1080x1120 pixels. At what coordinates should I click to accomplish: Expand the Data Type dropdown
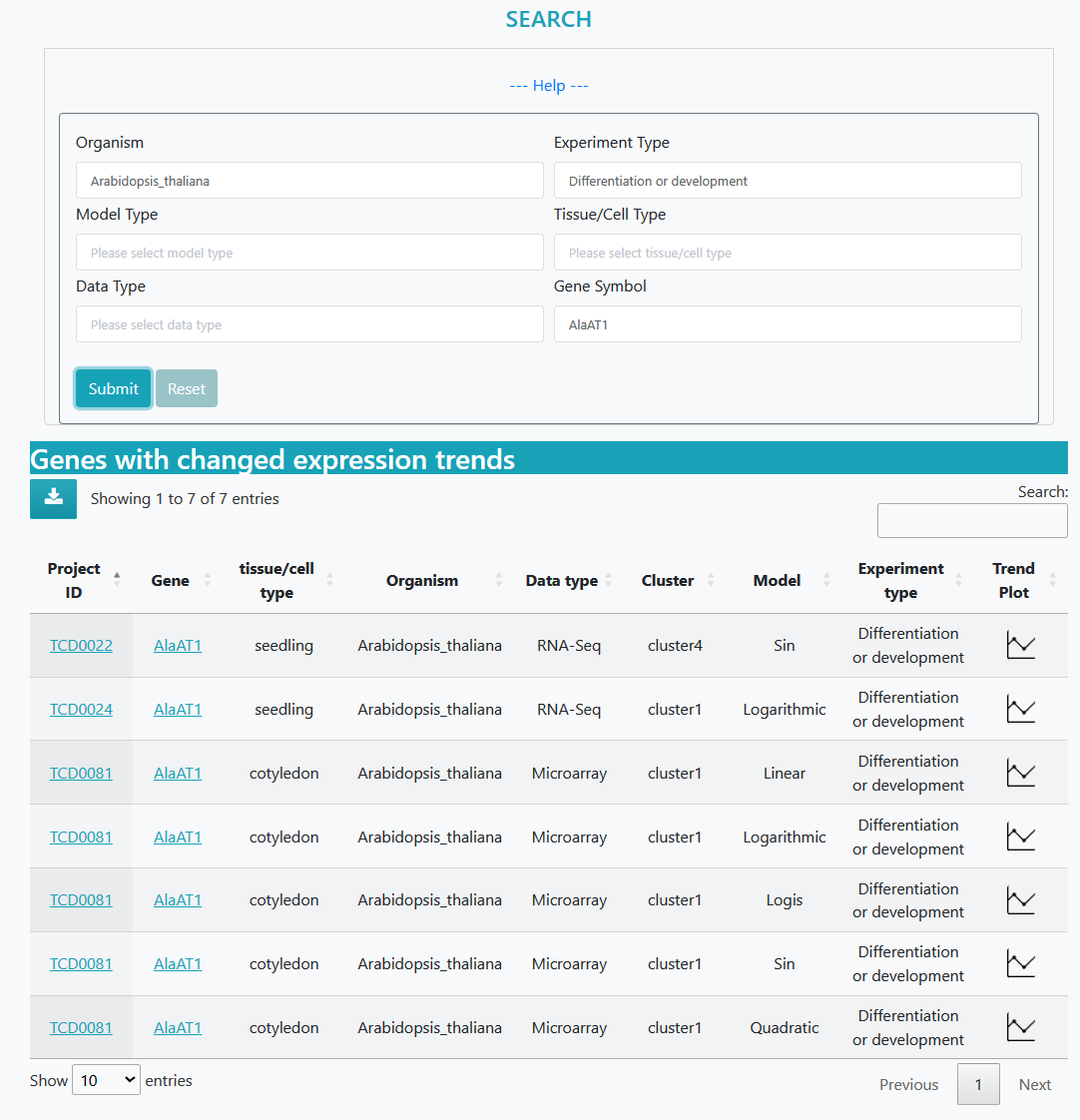point(309,324)
